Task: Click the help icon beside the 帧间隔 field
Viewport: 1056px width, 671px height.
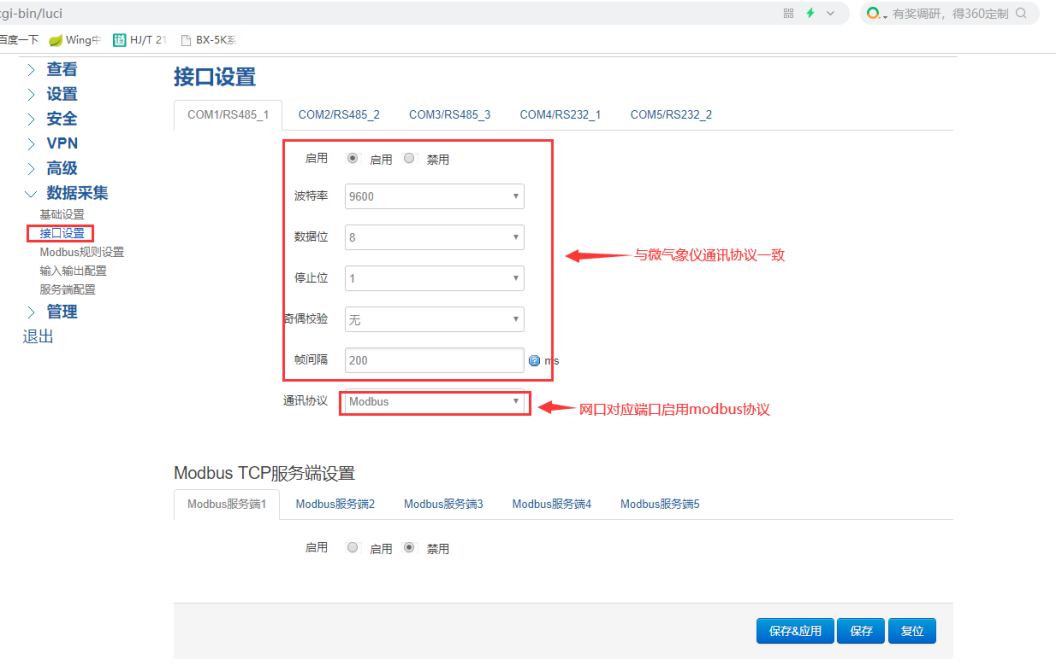Action: [534, 360]
